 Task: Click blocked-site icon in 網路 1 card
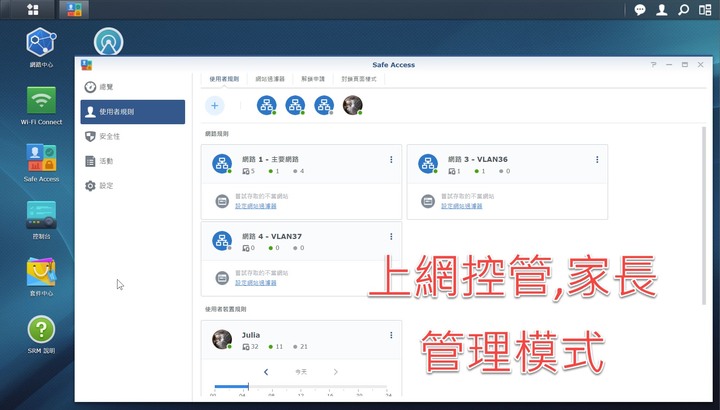[x=222, y=201]
